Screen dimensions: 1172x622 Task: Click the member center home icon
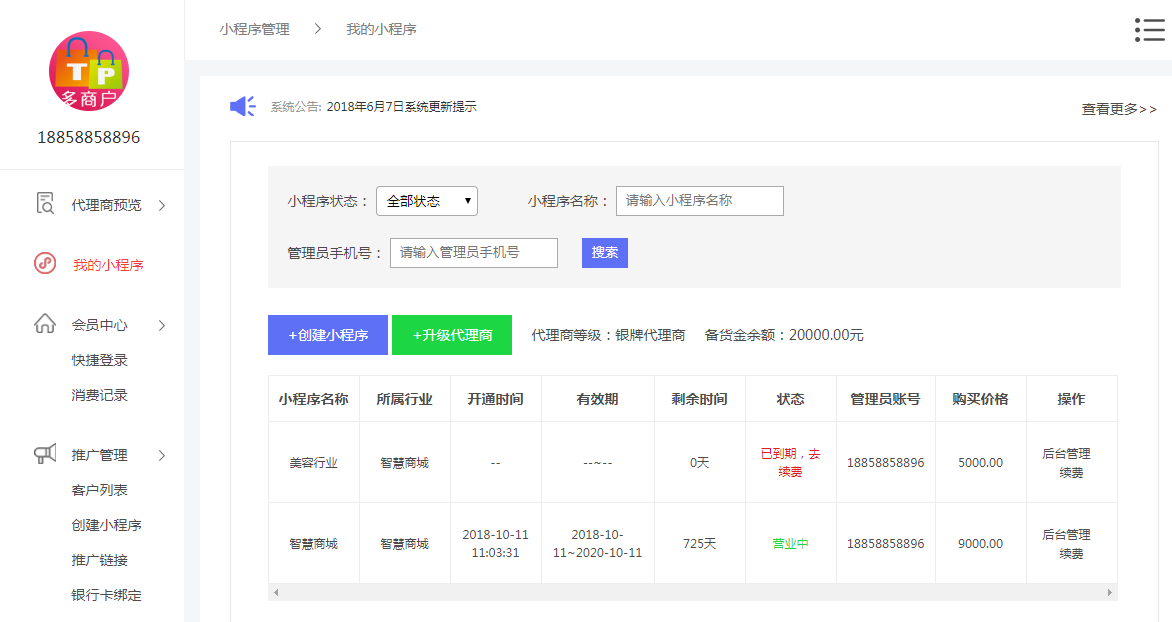coord(45,324)
